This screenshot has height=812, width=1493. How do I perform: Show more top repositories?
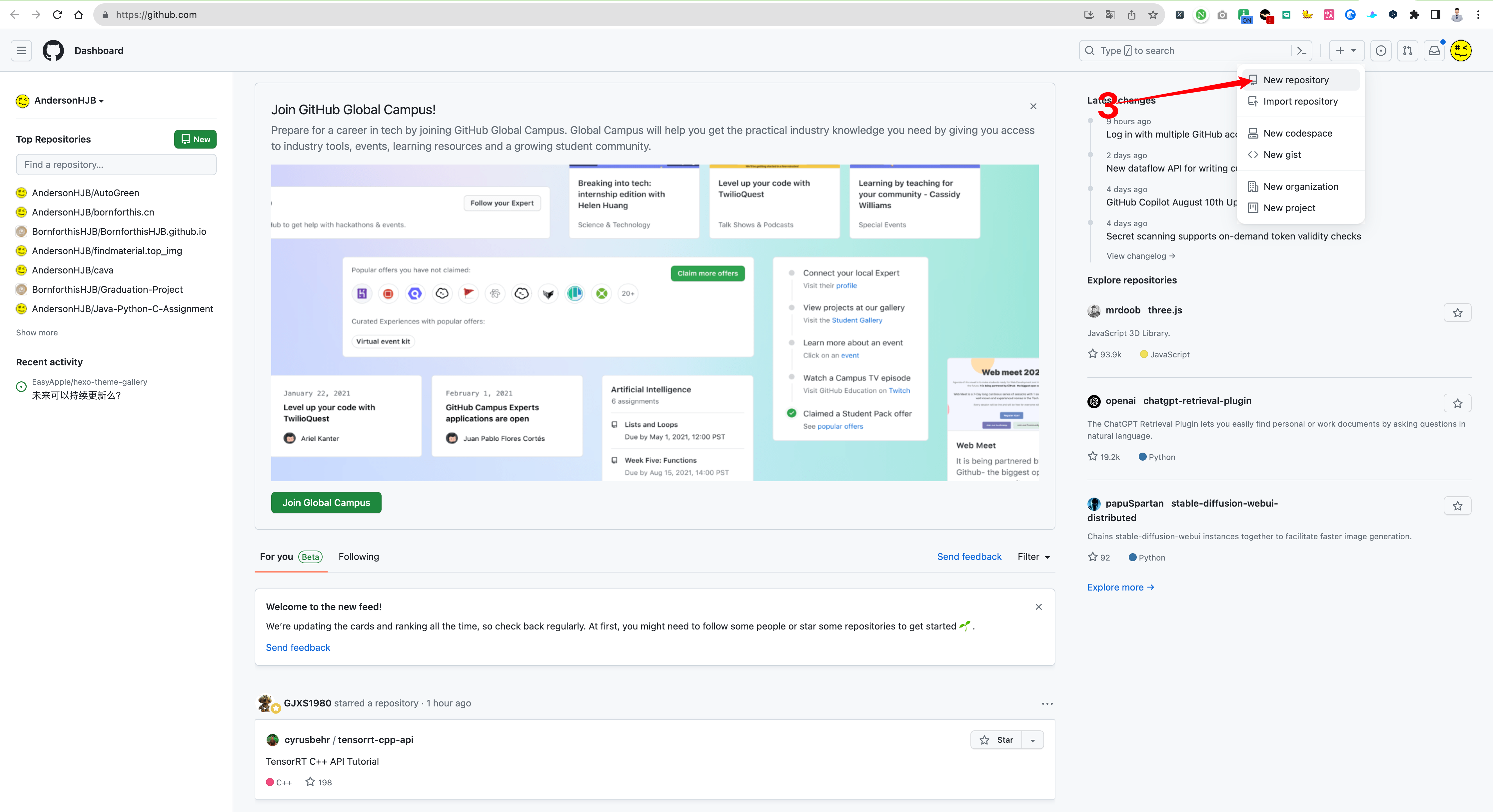(37, 332)
